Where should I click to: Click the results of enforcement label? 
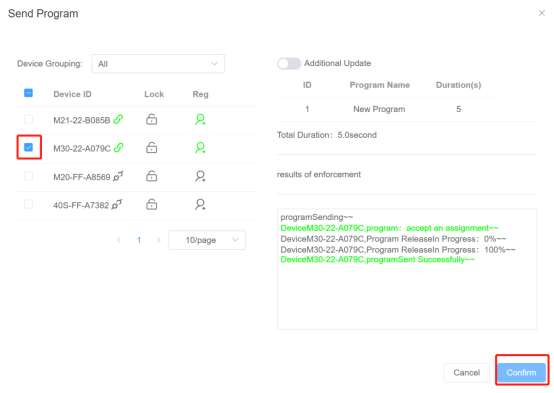point(319,175)
